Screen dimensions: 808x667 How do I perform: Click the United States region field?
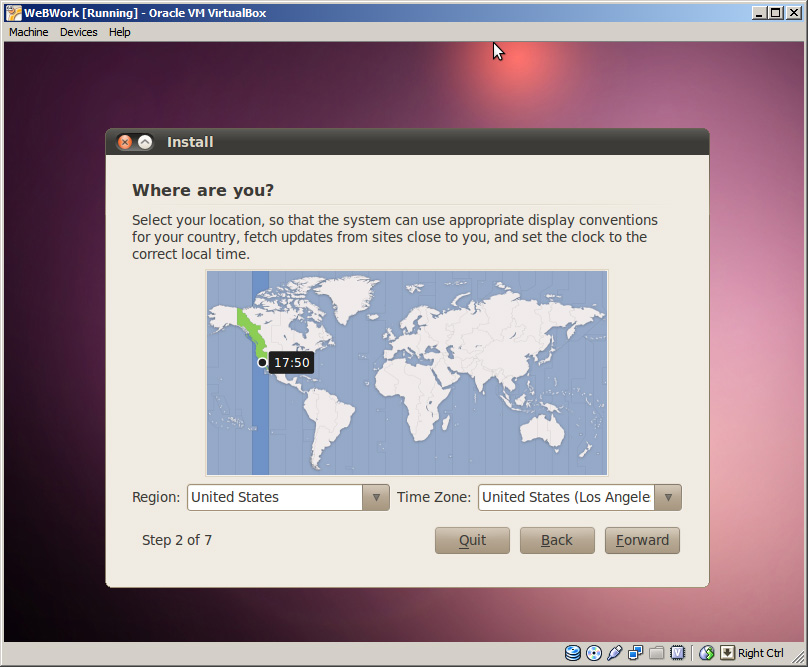(275, 497)
